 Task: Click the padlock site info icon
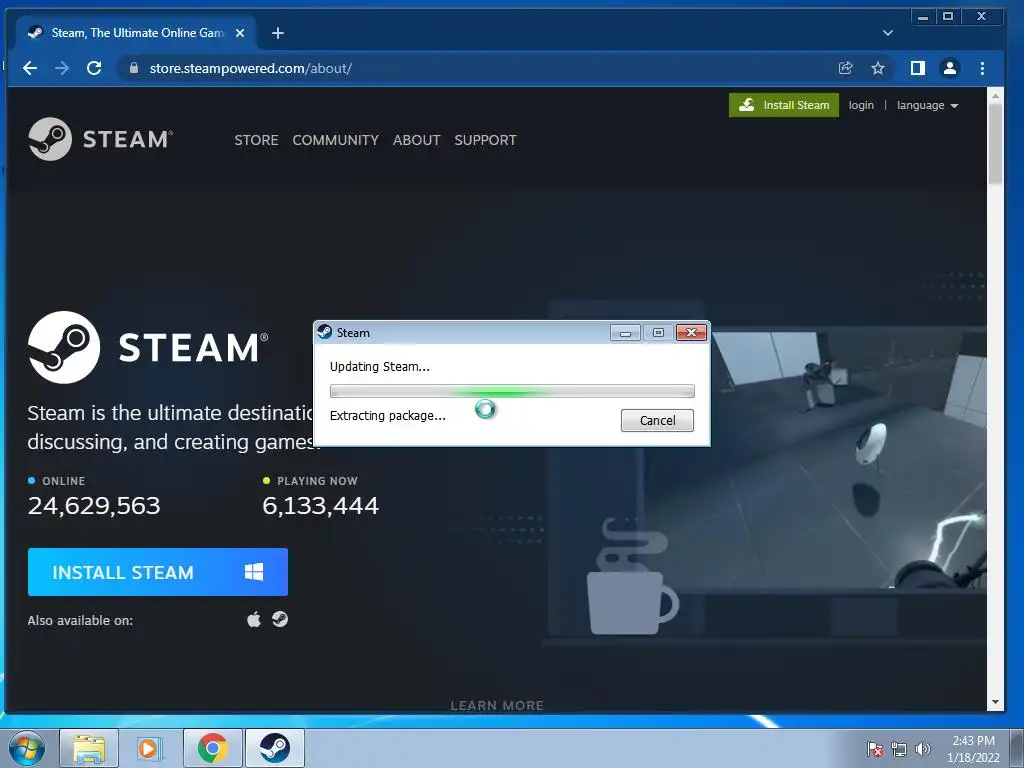click(x=134, y=68)
